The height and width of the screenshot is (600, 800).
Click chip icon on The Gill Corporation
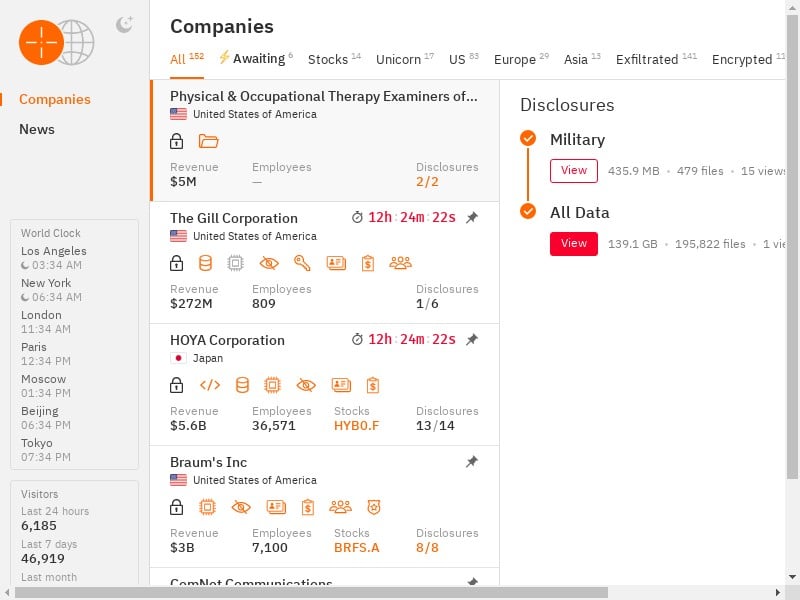(x=235, y=263)
